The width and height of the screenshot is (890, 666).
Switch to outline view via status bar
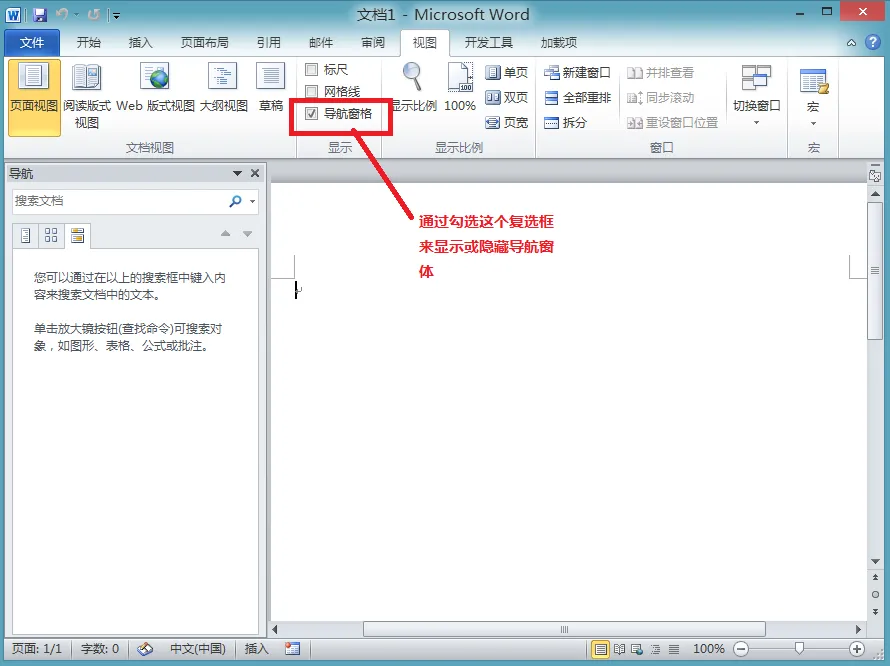coord(655,648)
